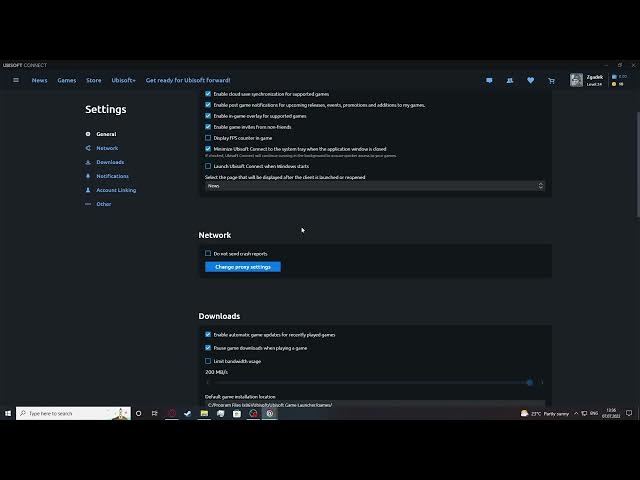Select Notifications in settings sidebar

112,176
